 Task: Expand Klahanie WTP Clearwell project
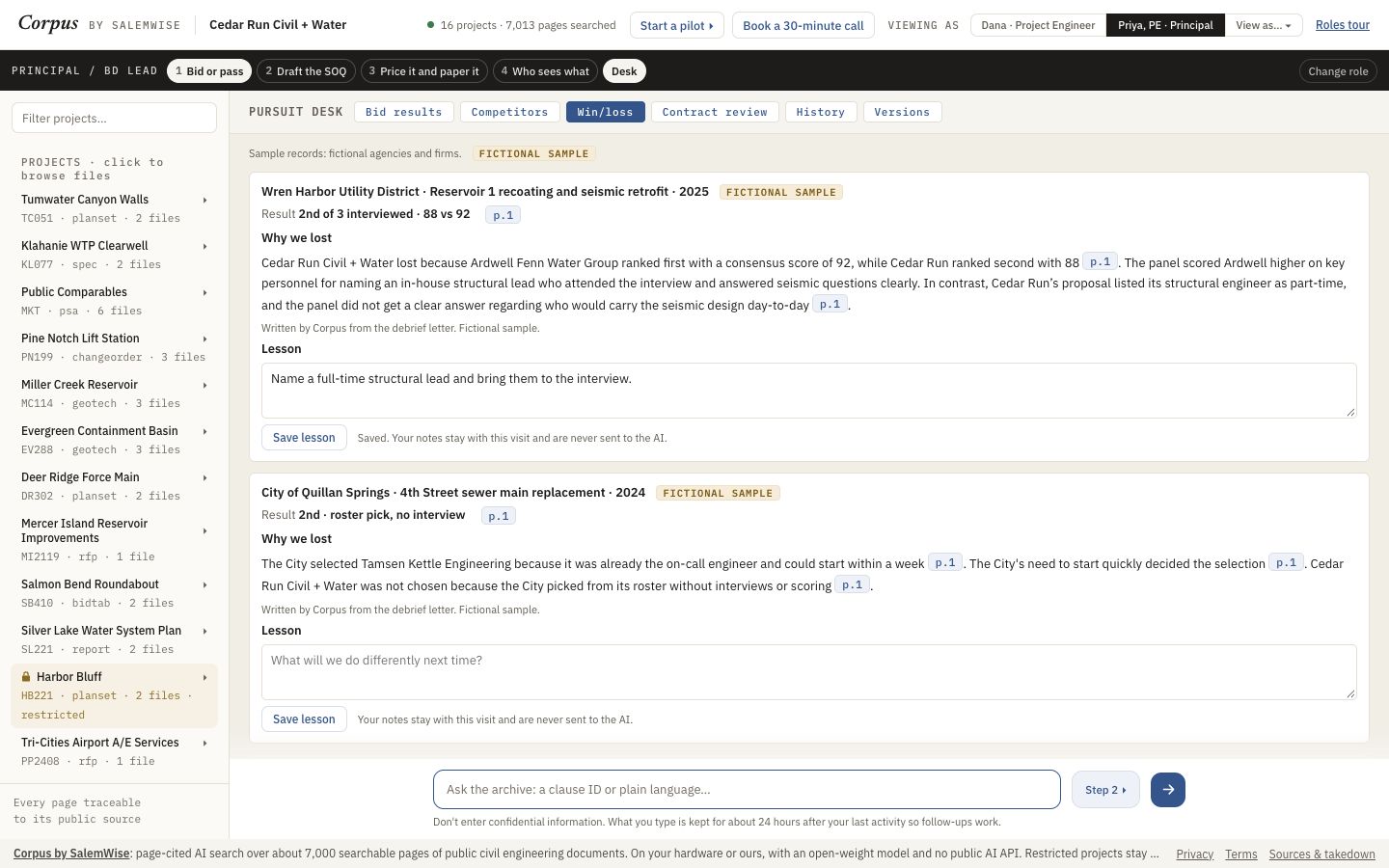pos(114,255)
